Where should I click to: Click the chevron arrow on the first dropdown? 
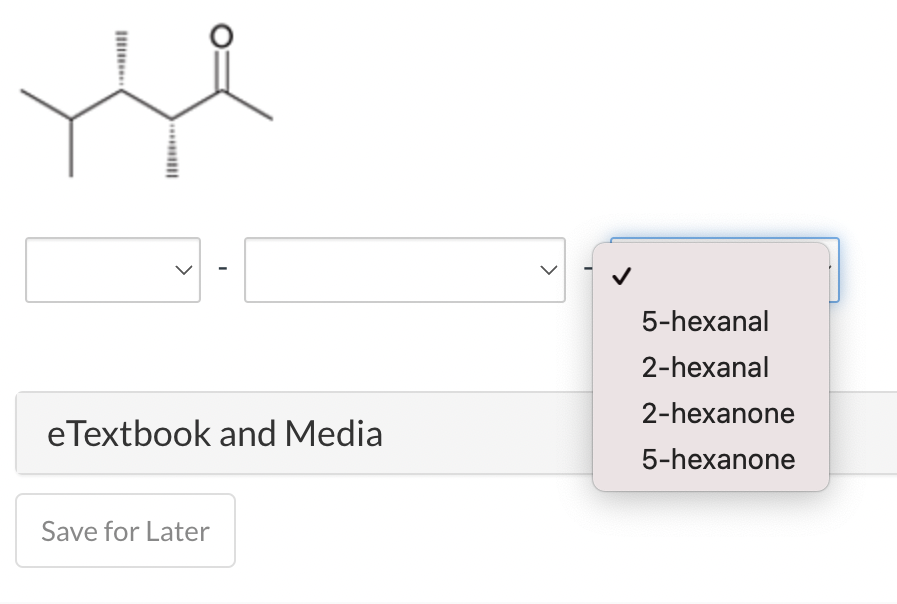click(x=182, y=268)
